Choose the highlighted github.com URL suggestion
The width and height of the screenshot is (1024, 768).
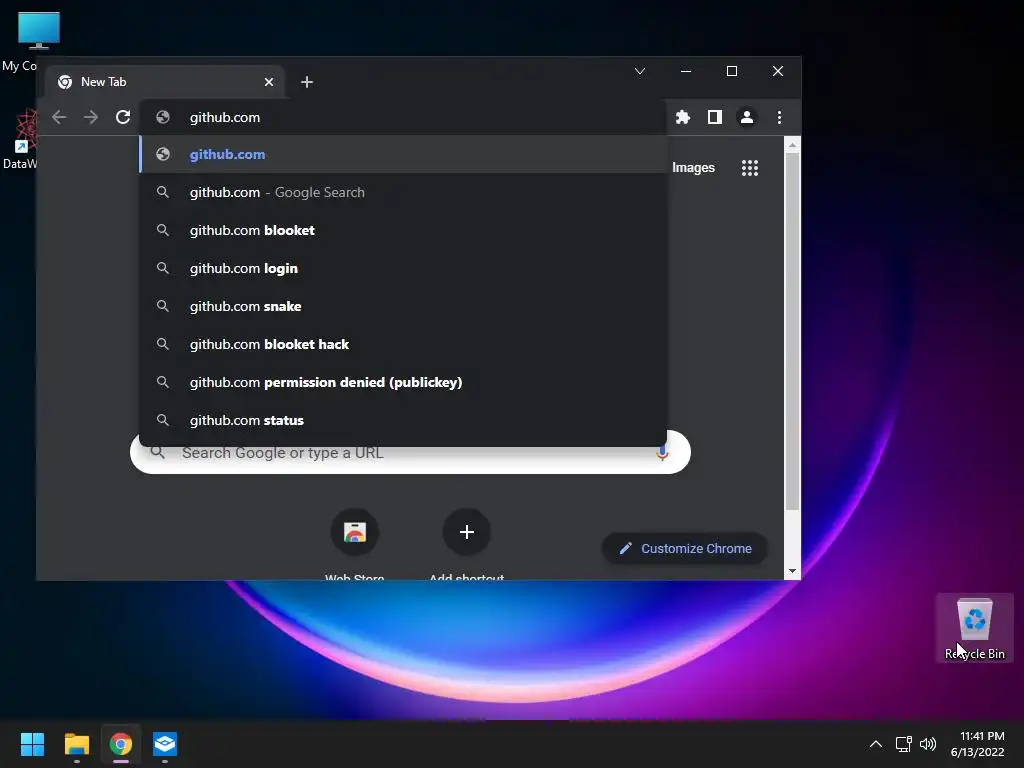pos(403,154)
